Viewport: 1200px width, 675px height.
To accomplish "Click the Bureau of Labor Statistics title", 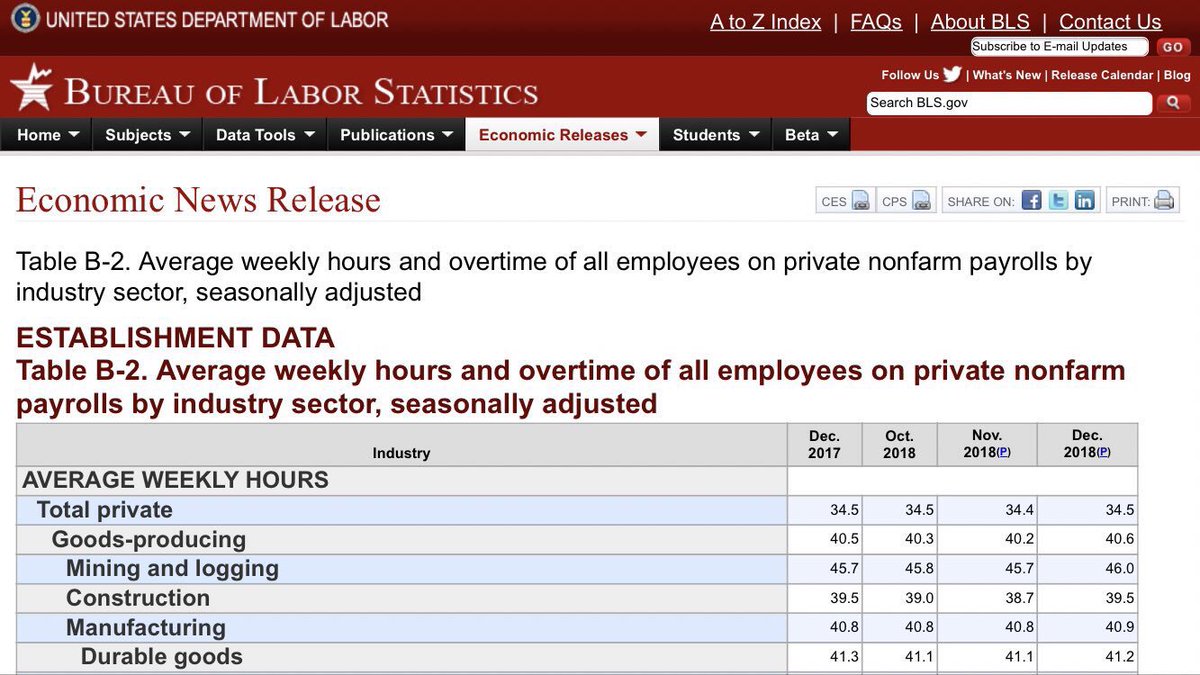I will click(301, 92).
